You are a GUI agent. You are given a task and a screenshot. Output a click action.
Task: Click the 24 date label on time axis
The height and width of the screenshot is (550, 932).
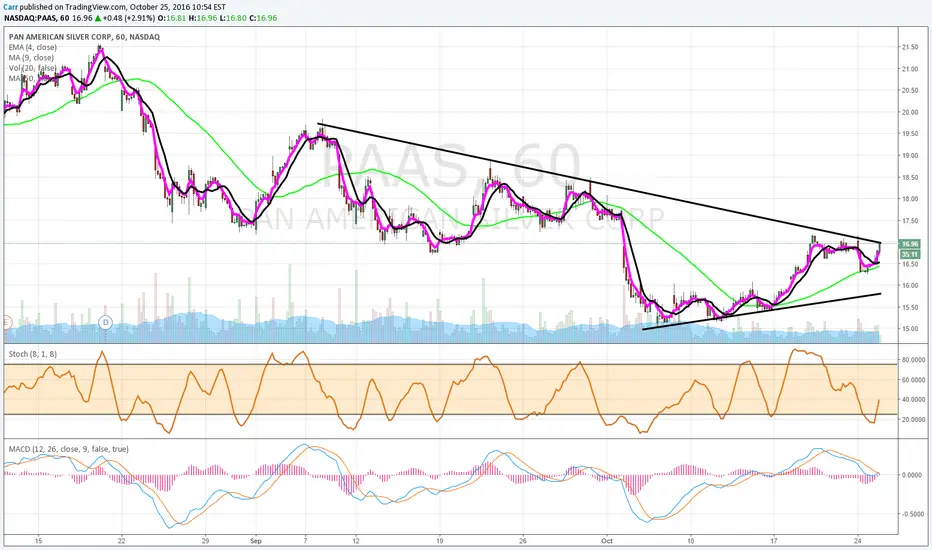pos(858,540)
